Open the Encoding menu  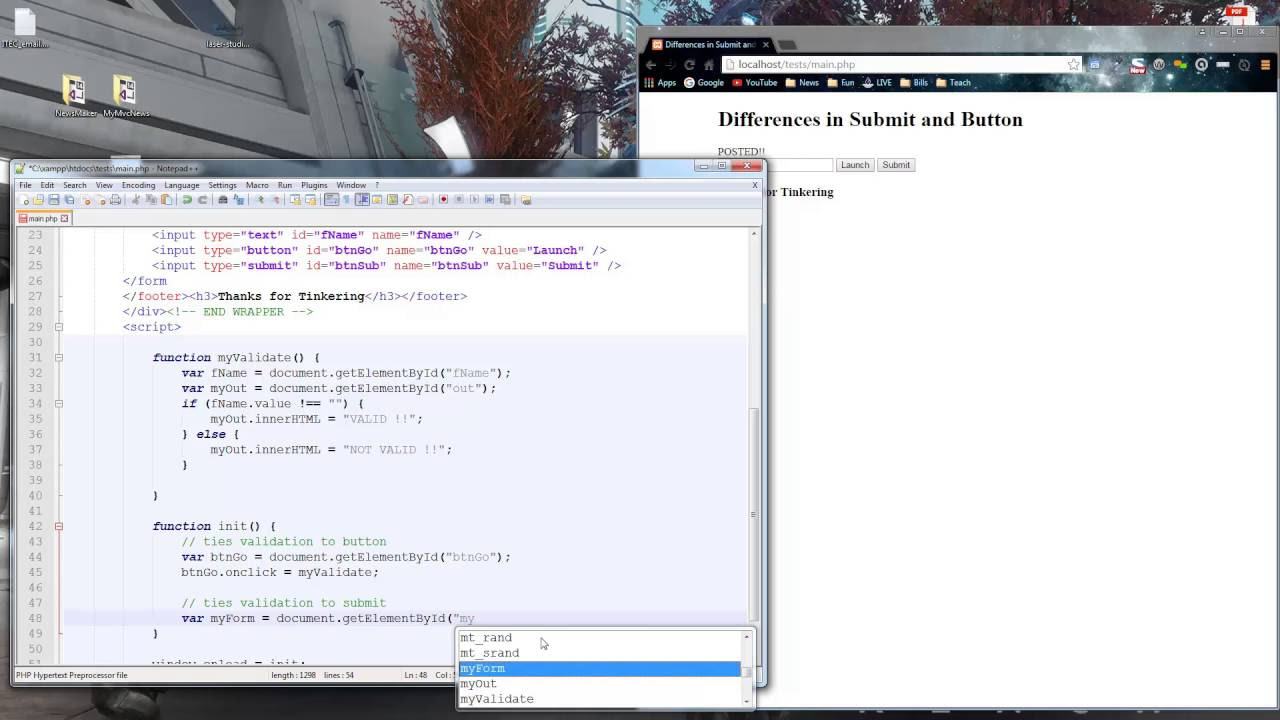138,185
